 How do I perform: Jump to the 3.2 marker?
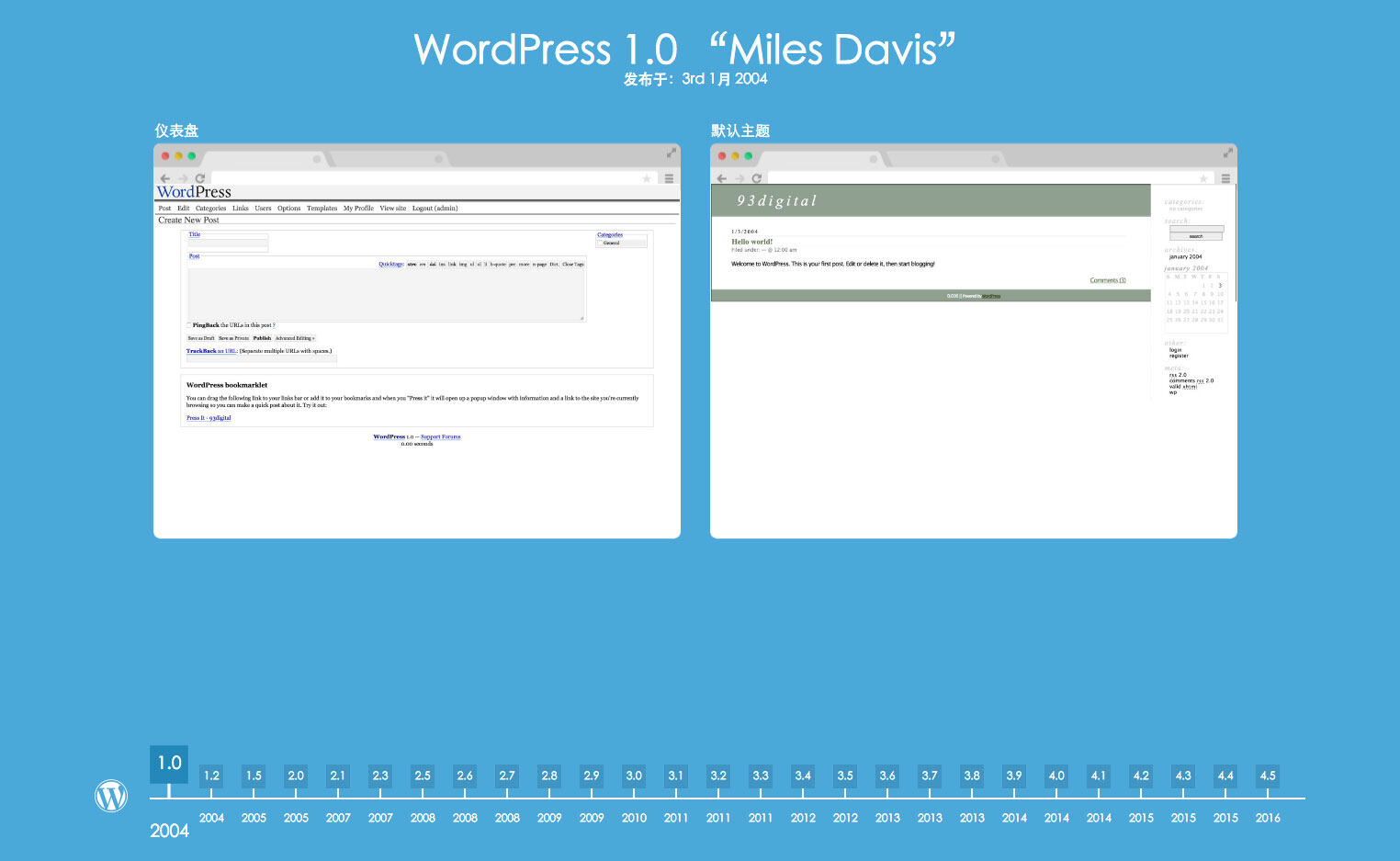[718, 776]
